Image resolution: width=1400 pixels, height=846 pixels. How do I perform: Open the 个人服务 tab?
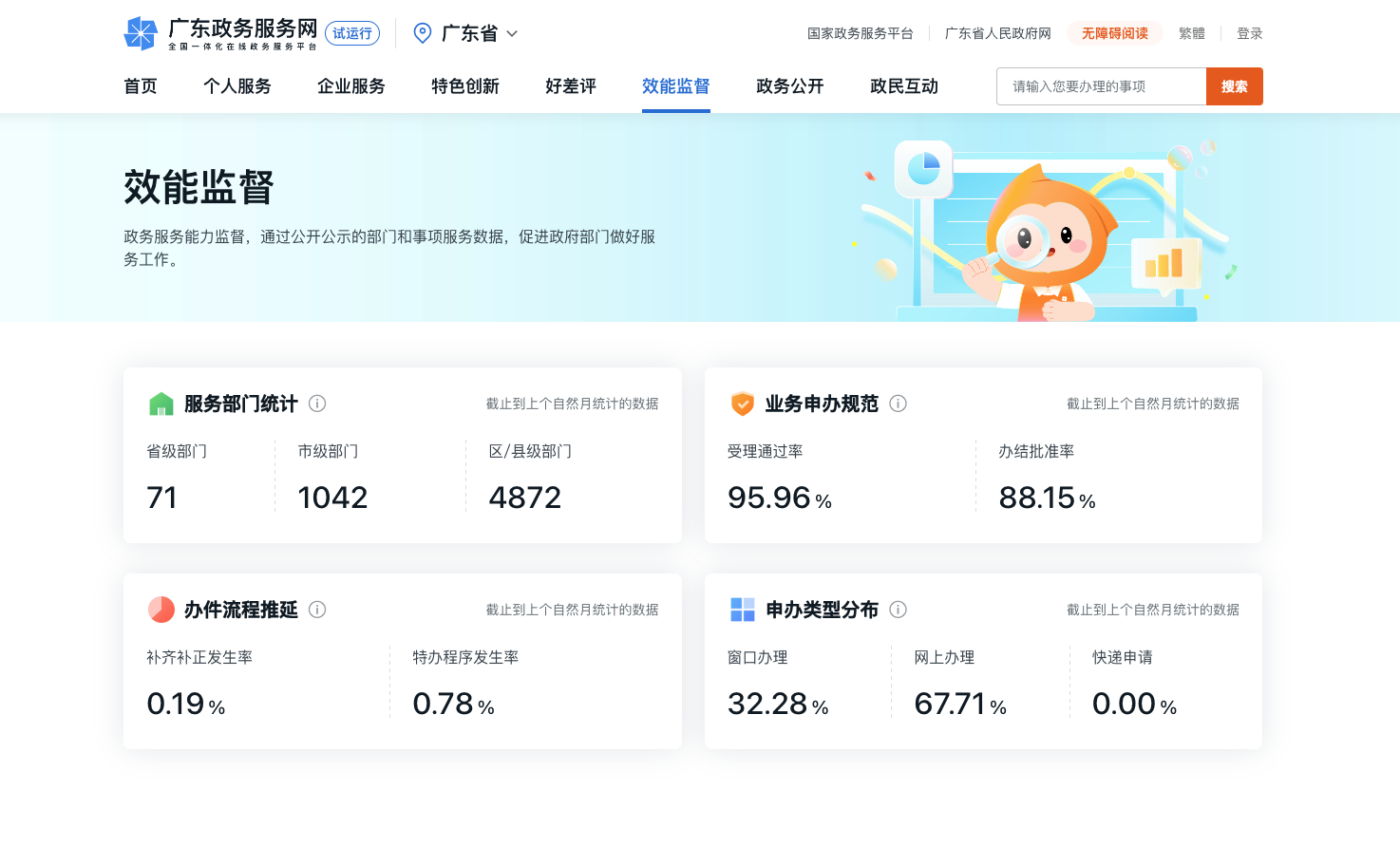pos(237,86)
